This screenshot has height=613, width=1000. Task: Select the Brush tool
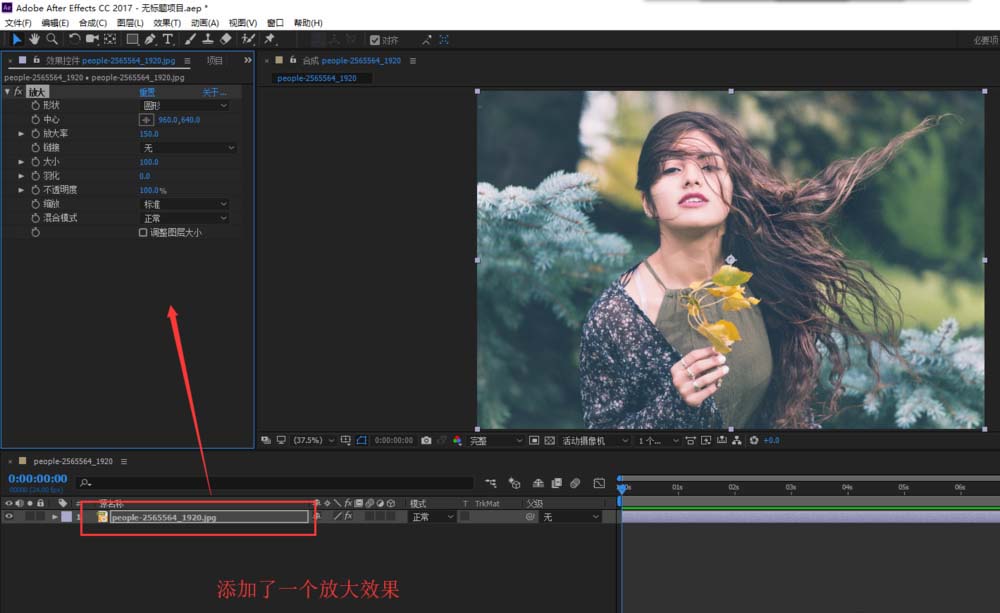pyautogui.click(x=189, y=39)
